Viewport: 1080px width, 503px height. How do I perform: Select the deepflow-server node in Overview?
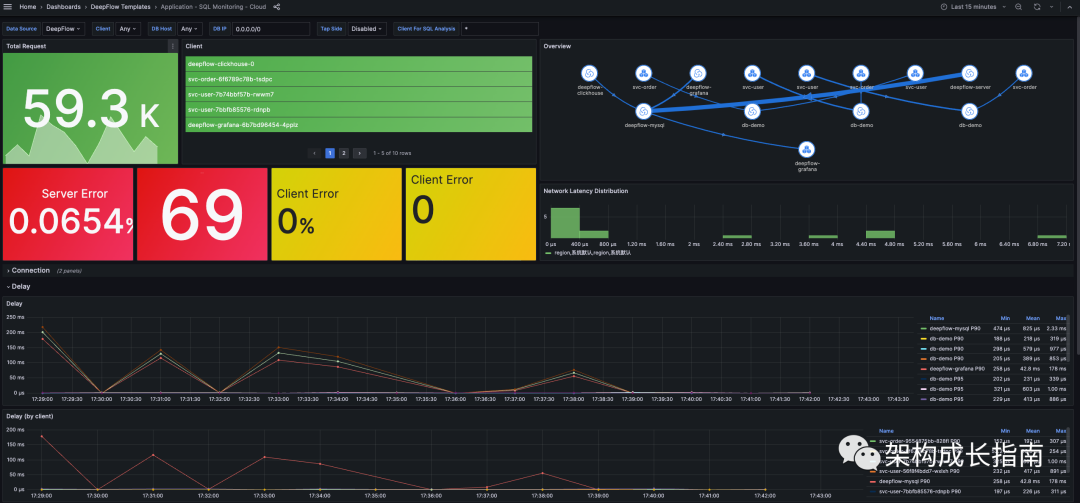969,73
